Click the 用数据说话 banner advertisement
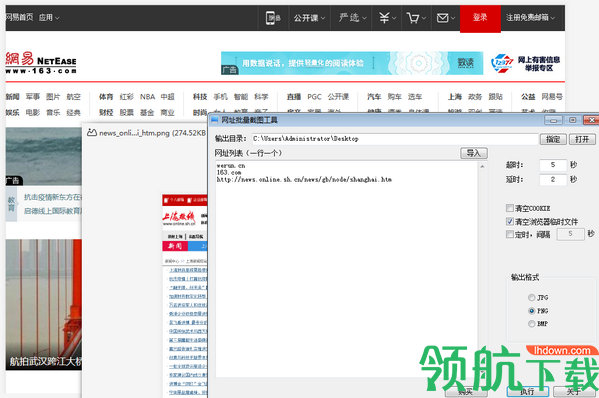The width and height of the screenshot is (599, 398). click(x=352, y=63)
